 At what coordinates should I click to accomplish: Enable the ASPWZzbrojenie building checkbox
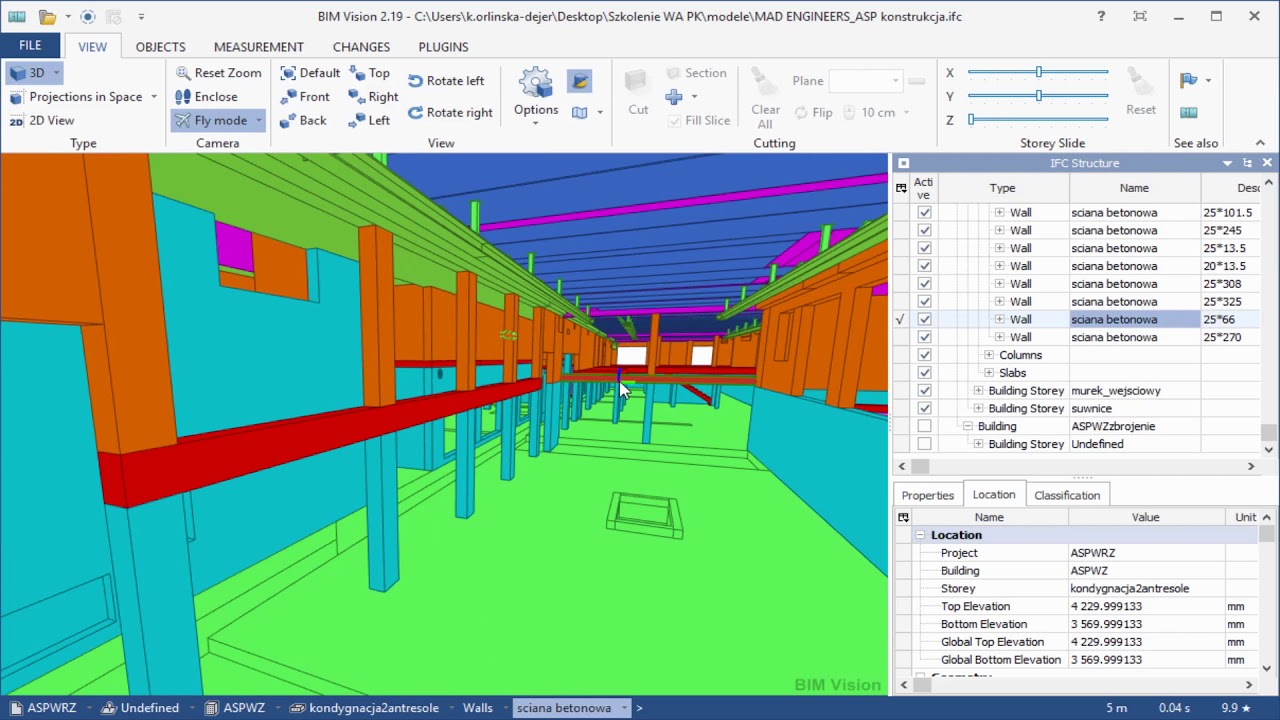click(x=924, y=426)
